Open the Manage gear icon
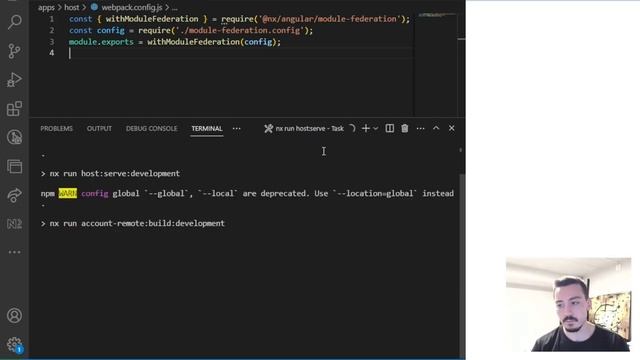This screenshot has width=640, height=360. (14, 344)
